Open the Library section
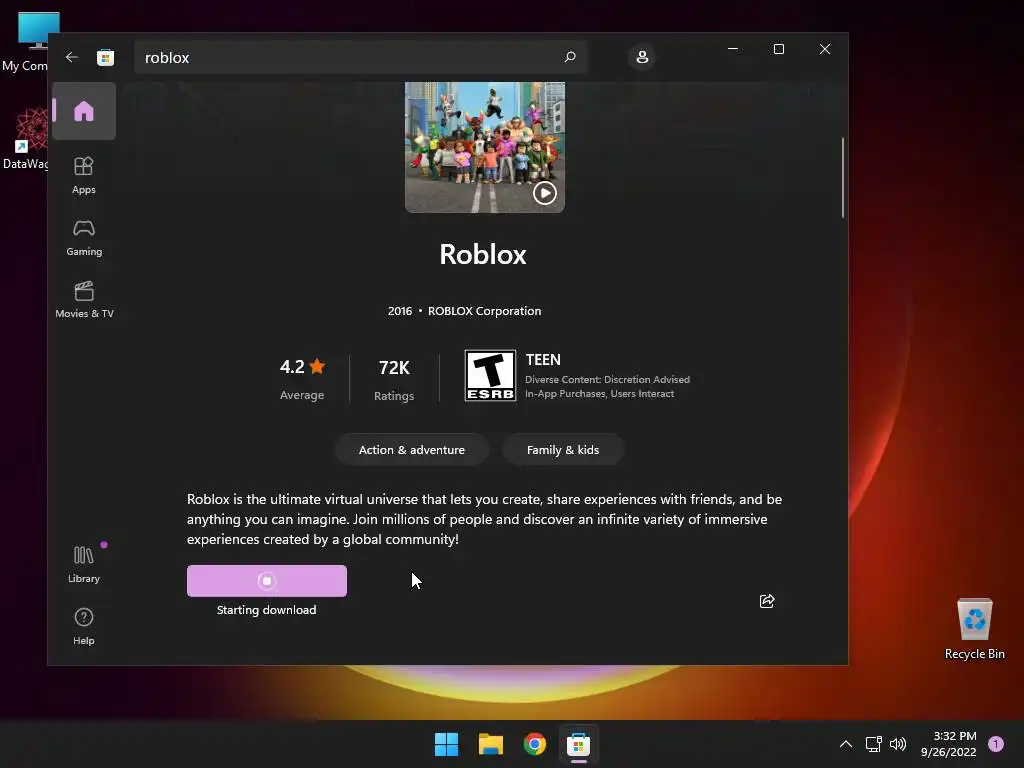Image resolution: width=1024 pixels, height=768 pixels. coord(84,564)
